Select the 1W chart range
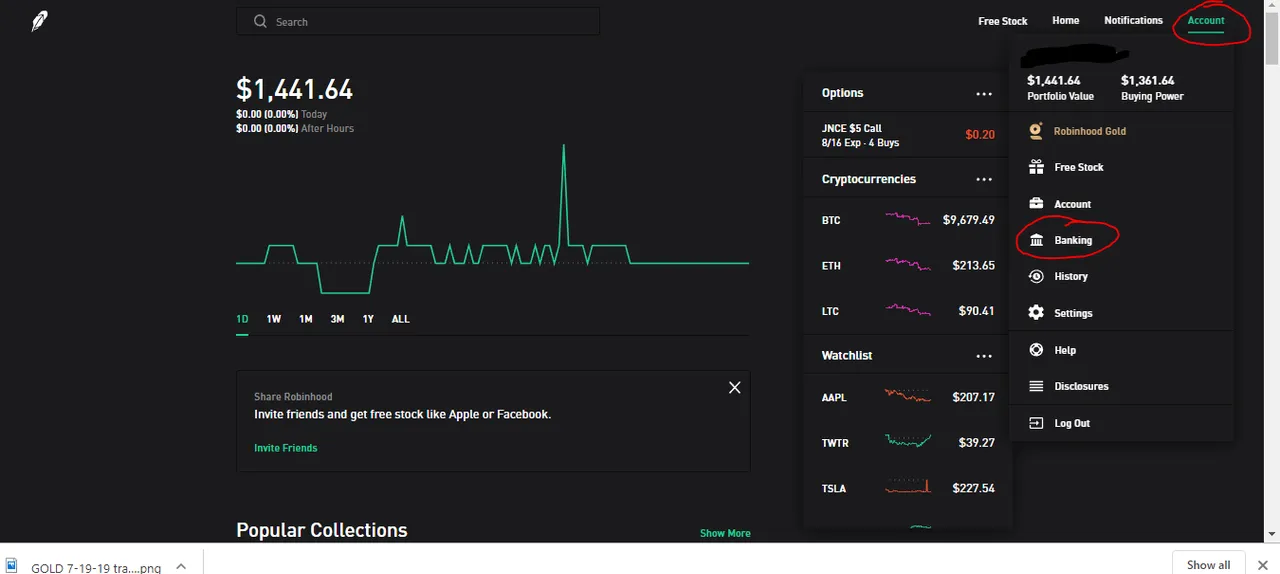 pyautogui.click(x=274, y=319)
